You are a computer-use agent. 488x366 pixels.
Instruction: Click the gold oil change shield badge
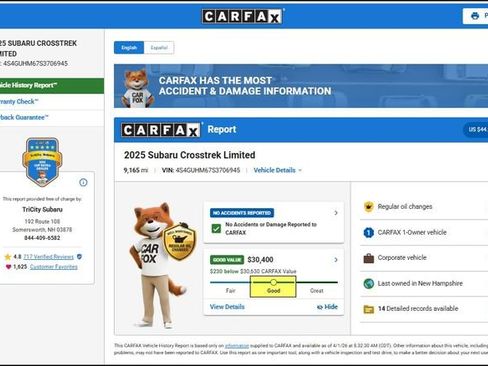(x=180, y=241)
